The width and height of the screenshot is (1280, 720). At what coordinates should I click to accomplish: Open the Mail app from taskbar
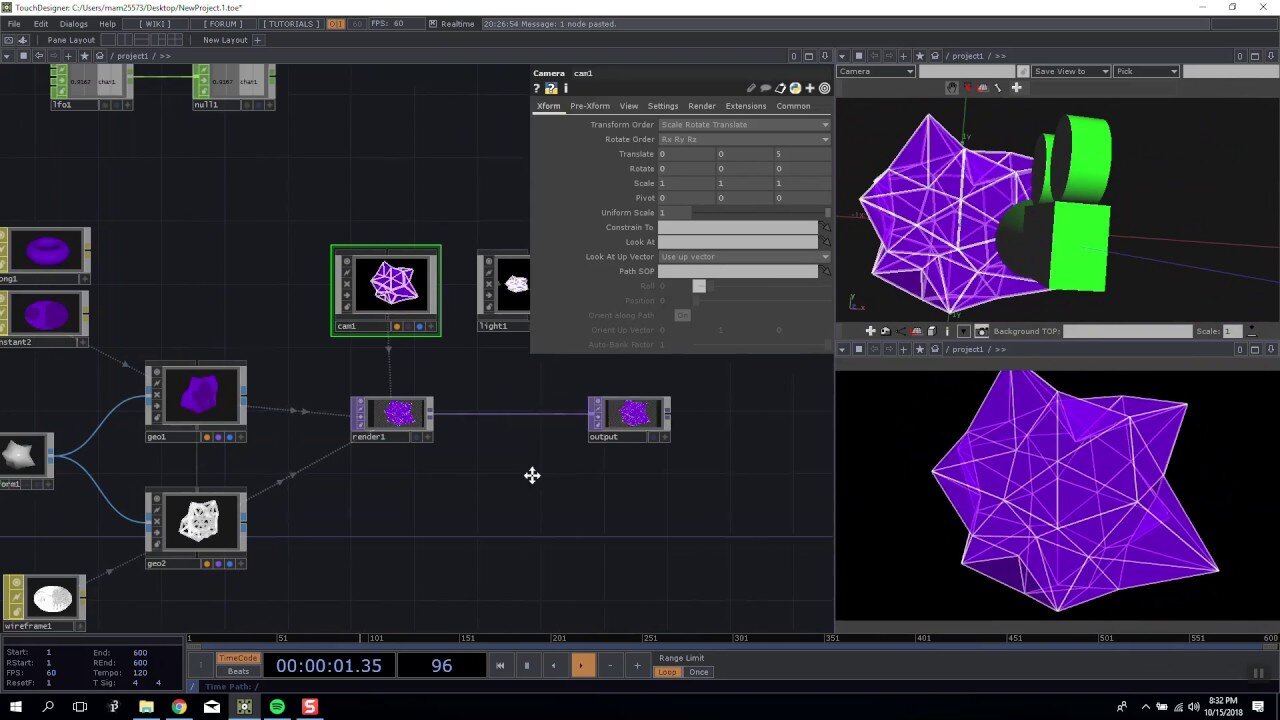click(212, 707)
